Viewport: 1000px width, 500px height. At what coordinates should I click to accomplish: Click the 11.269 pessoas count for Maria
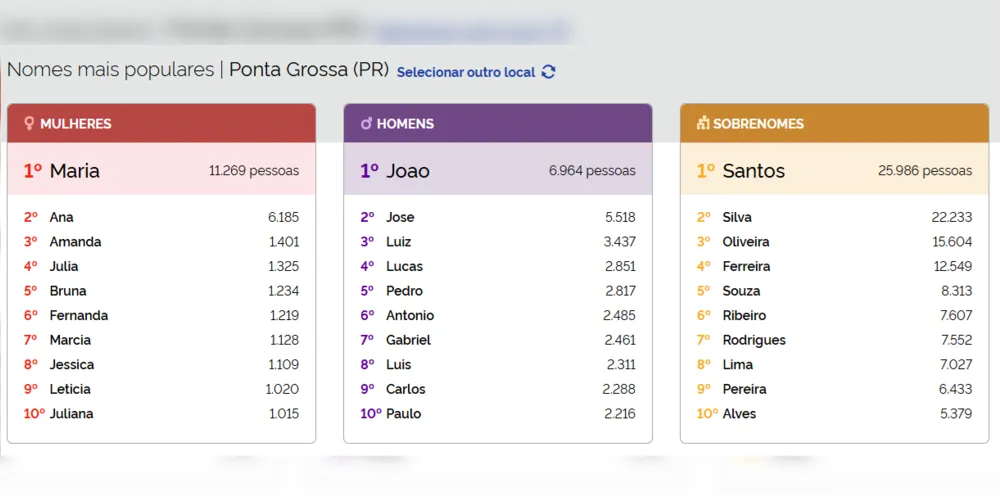click(x=254, y=171)
